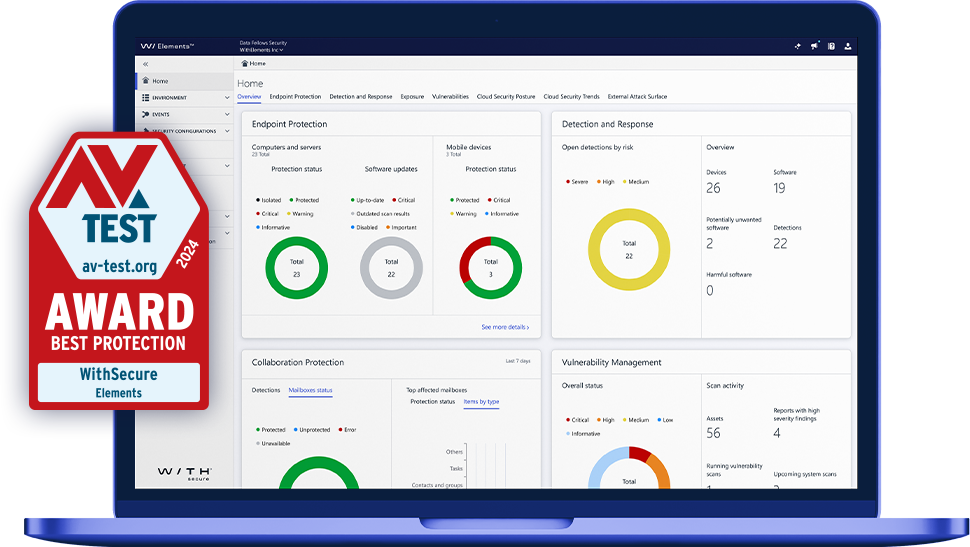The image size is (970, 547).
Task: Click Home item in the sidebar
Action: 184,80
